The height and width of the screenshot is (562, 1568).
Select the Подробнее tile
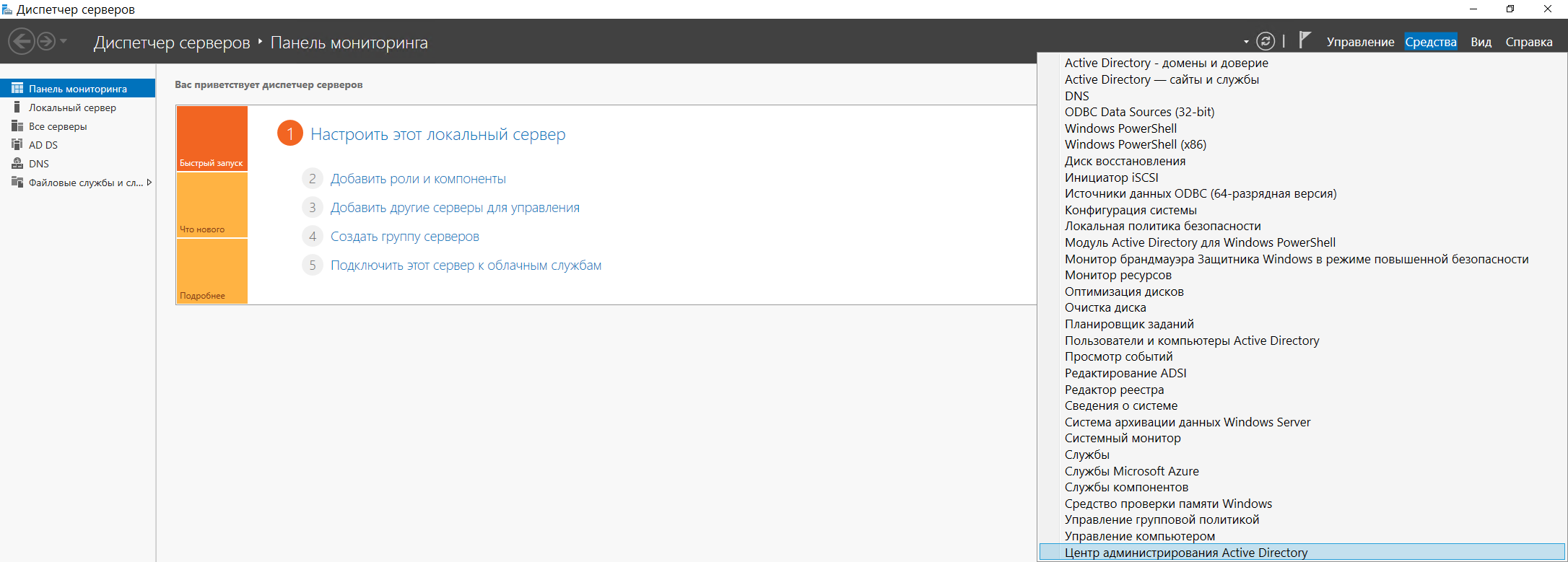[x=212, y=271]
